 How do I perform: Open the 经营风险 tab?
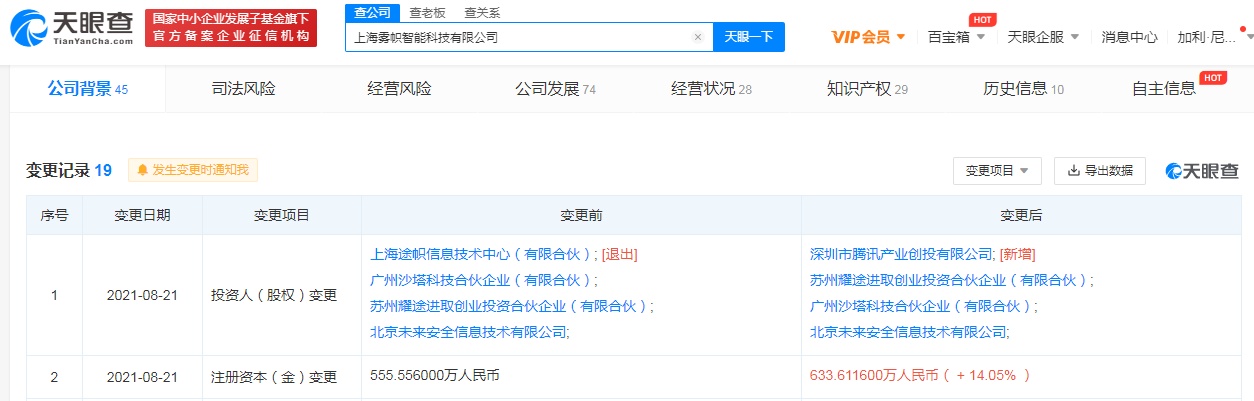click(400, 89)
